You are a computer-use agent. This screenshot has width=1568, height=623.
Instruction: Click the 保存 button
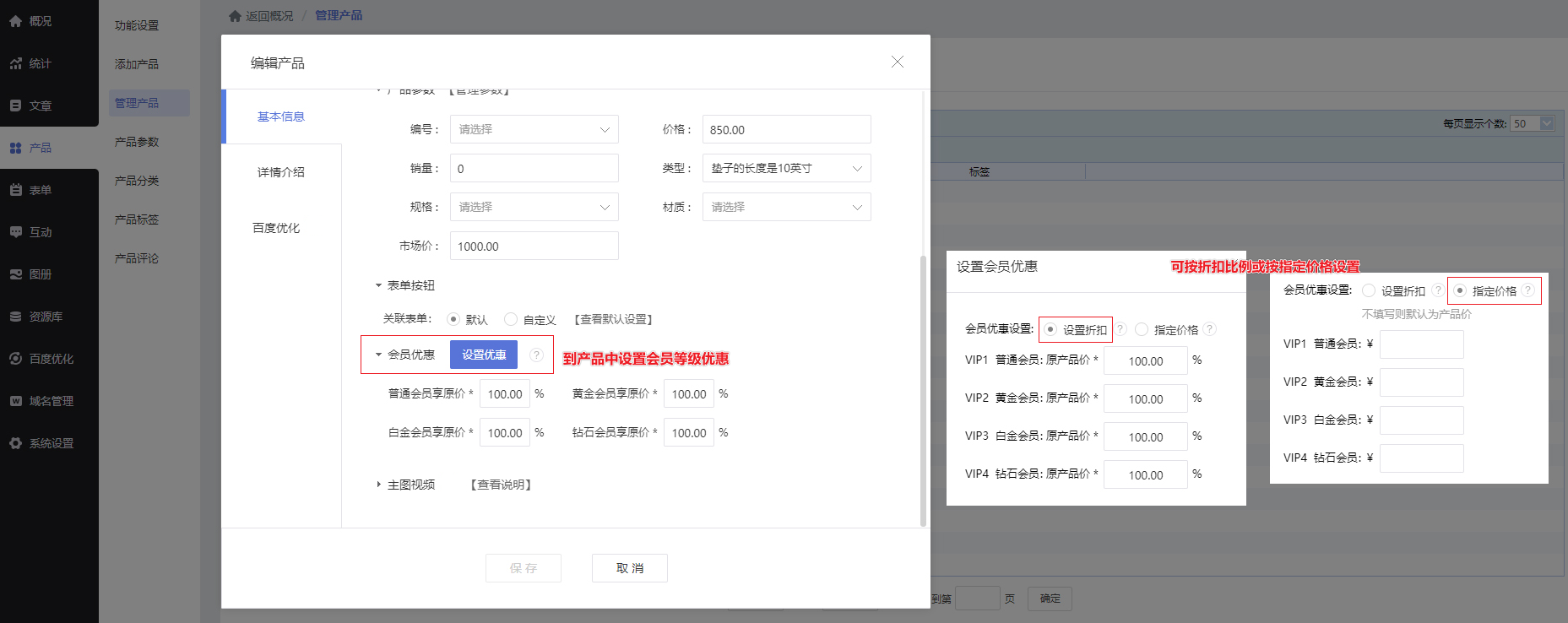pos(524,568)
